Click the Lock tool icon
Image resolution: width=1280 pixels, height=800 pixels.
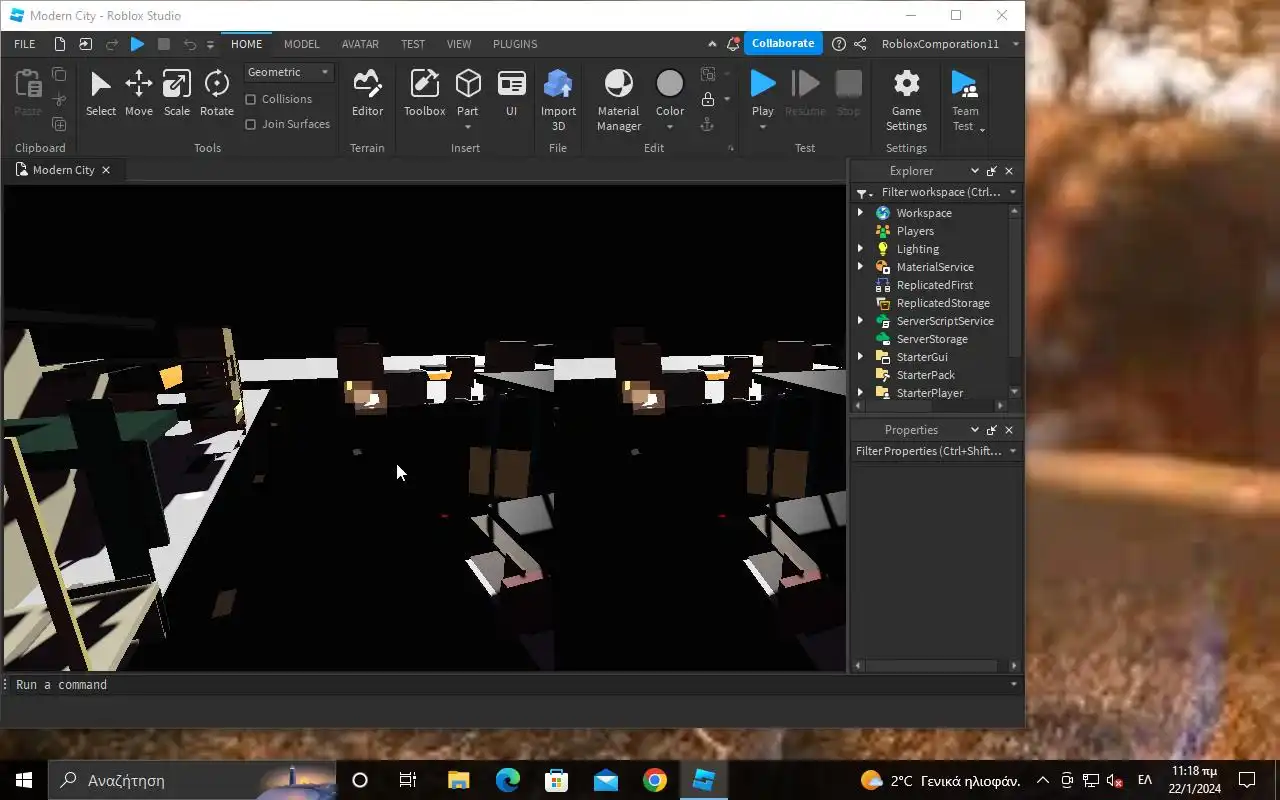pyautogui.click(x=708, y=99)
